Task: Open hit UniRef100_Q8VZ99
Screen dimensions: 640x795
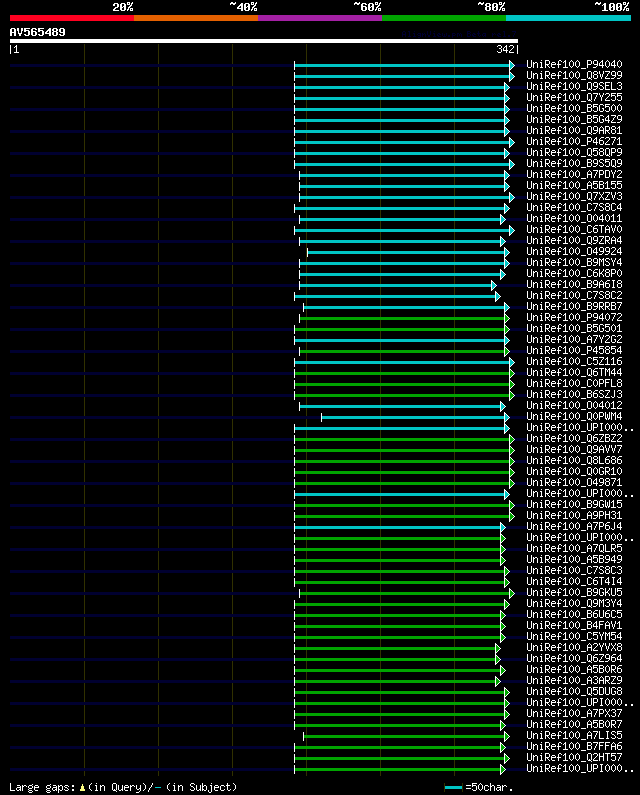Action: [x=574, y=76]
